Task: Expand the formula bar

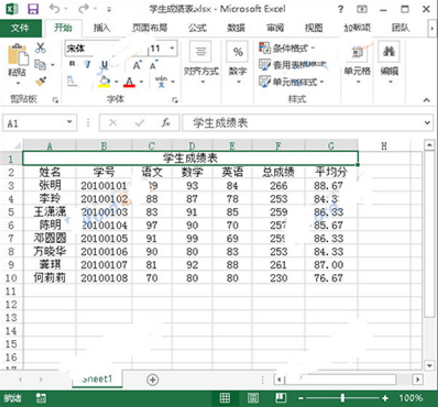Action: tap(427, 123)
